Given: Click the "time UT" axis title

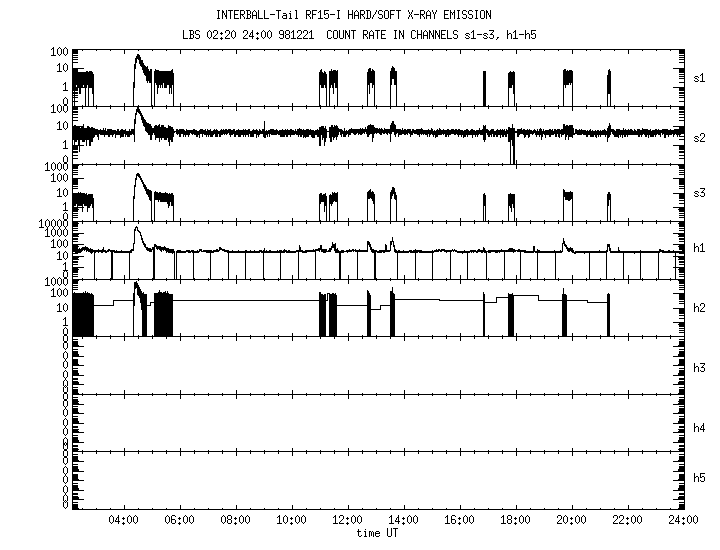Looking at the screenshot, I should click(x=379, y=533).
